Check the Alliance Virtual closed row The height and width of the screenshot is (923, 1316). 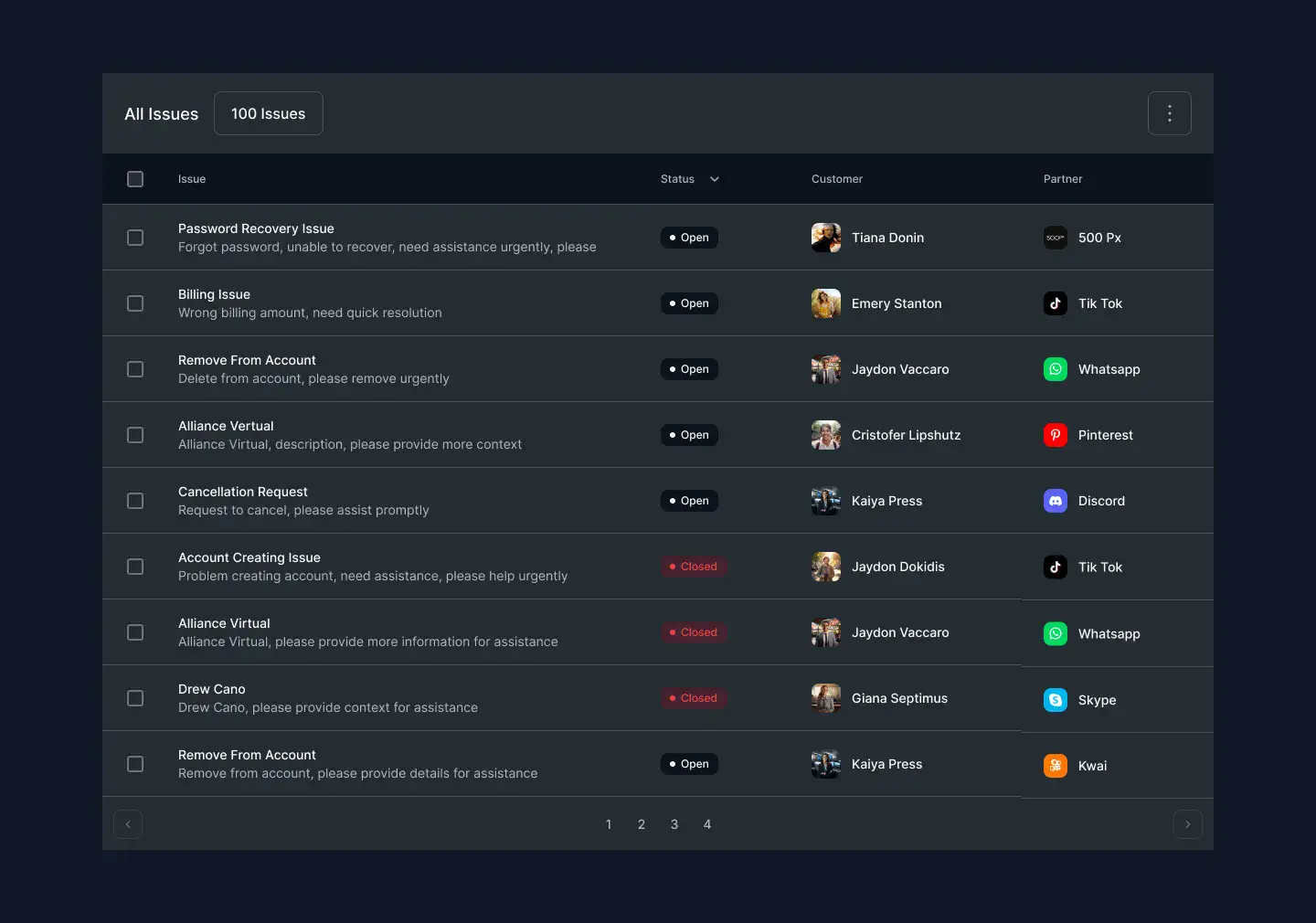pyautogui.click(x=135, y=632)
